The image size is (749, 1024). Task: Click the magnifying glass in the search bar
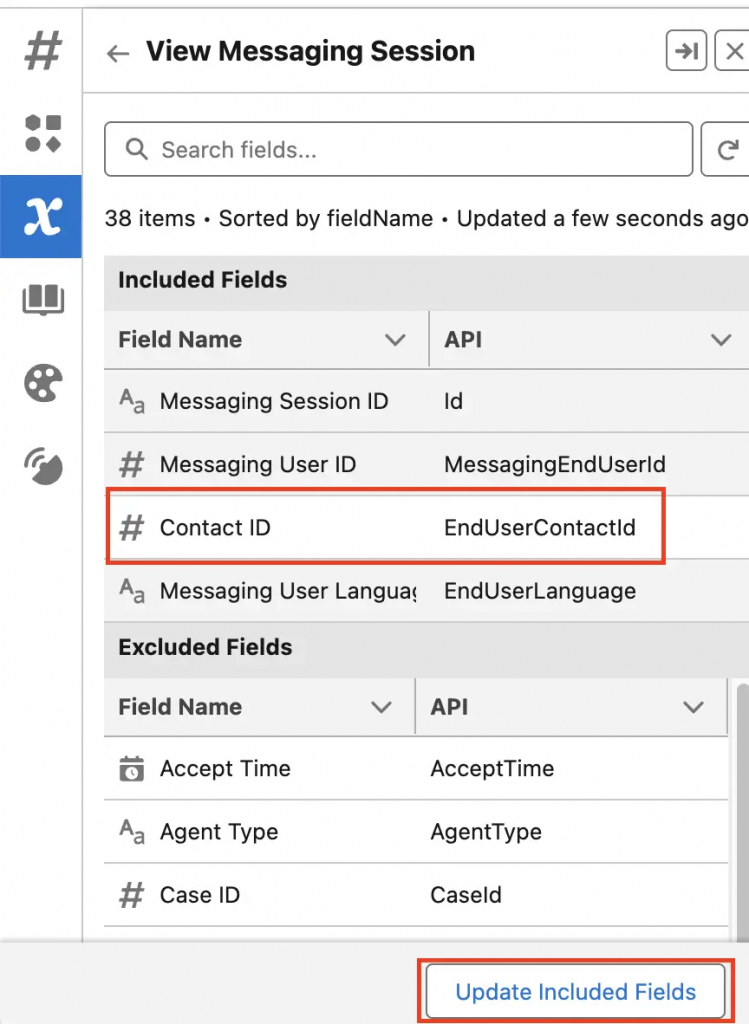[x=136, y=148]
